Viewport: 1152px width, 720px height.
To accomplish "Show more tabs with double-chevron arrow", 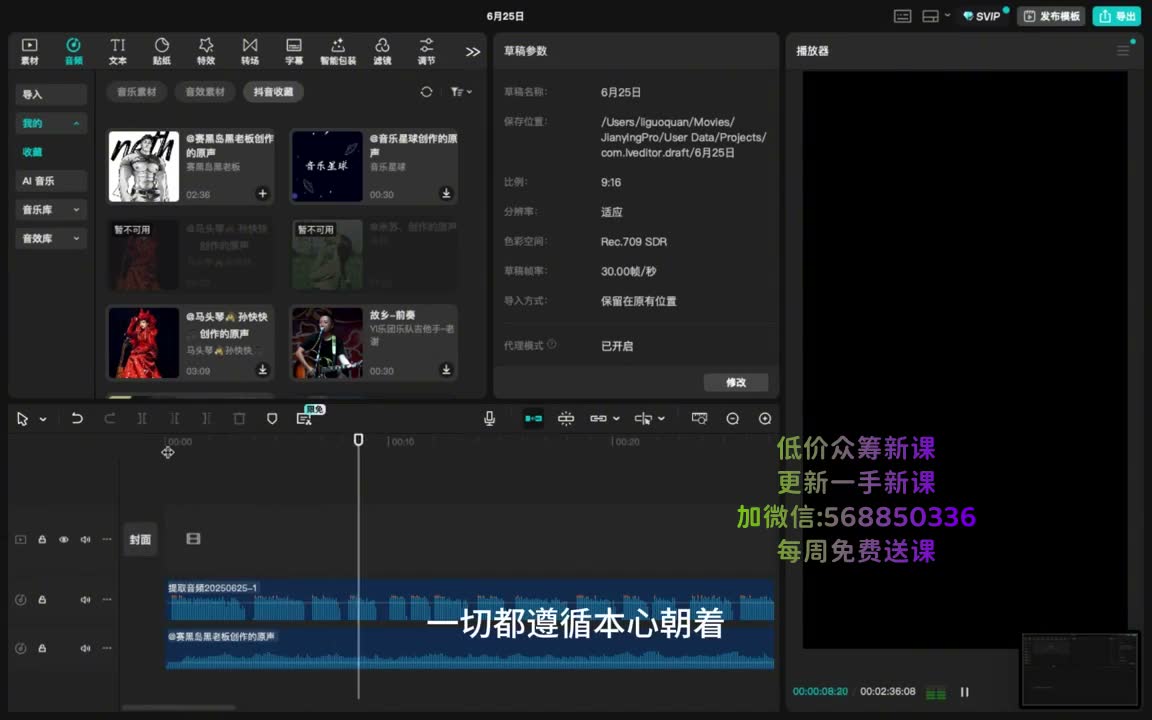I will click(472, 51).
